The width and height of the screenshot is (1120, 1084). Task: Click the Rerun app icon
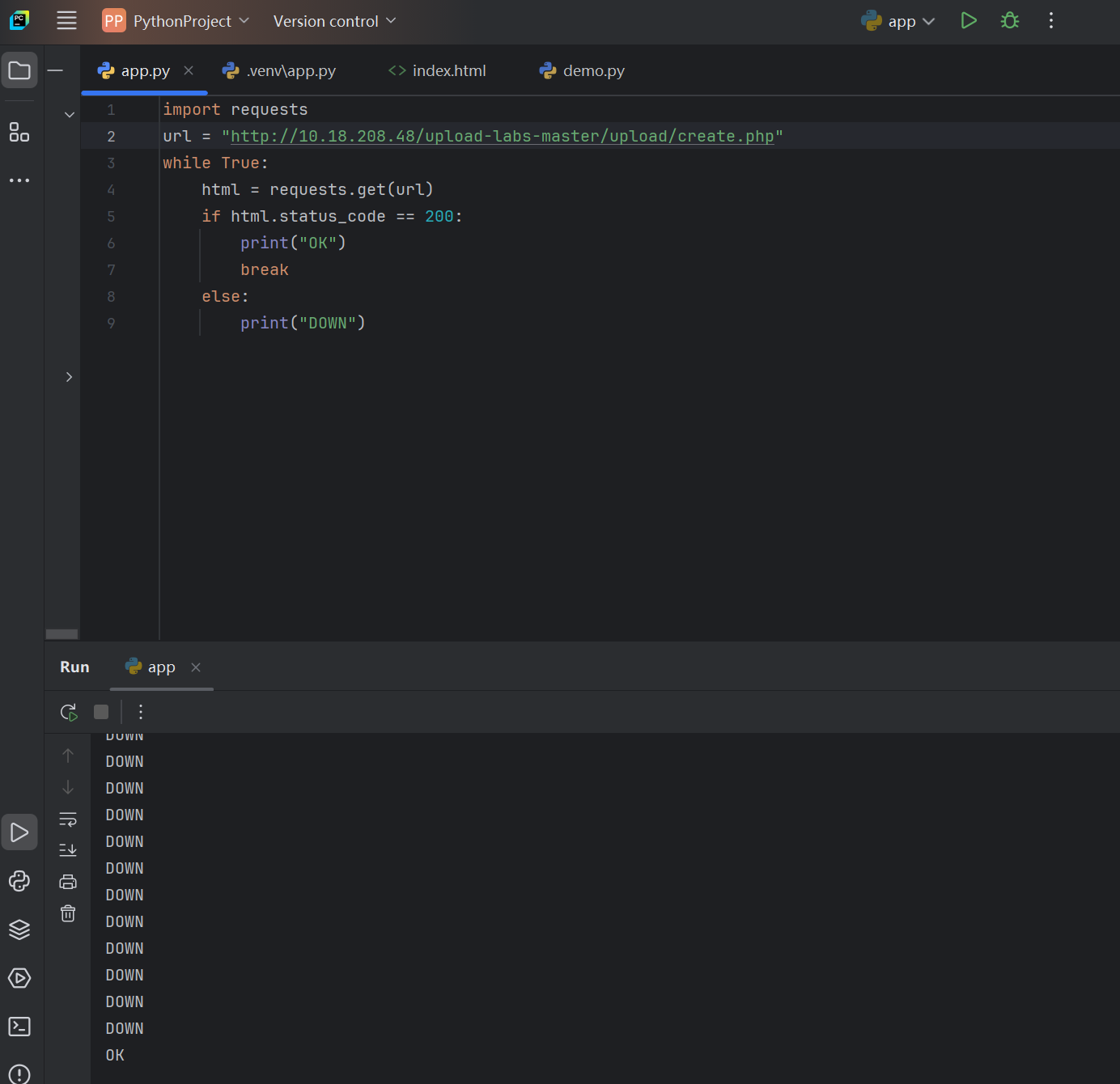[69, 712]
